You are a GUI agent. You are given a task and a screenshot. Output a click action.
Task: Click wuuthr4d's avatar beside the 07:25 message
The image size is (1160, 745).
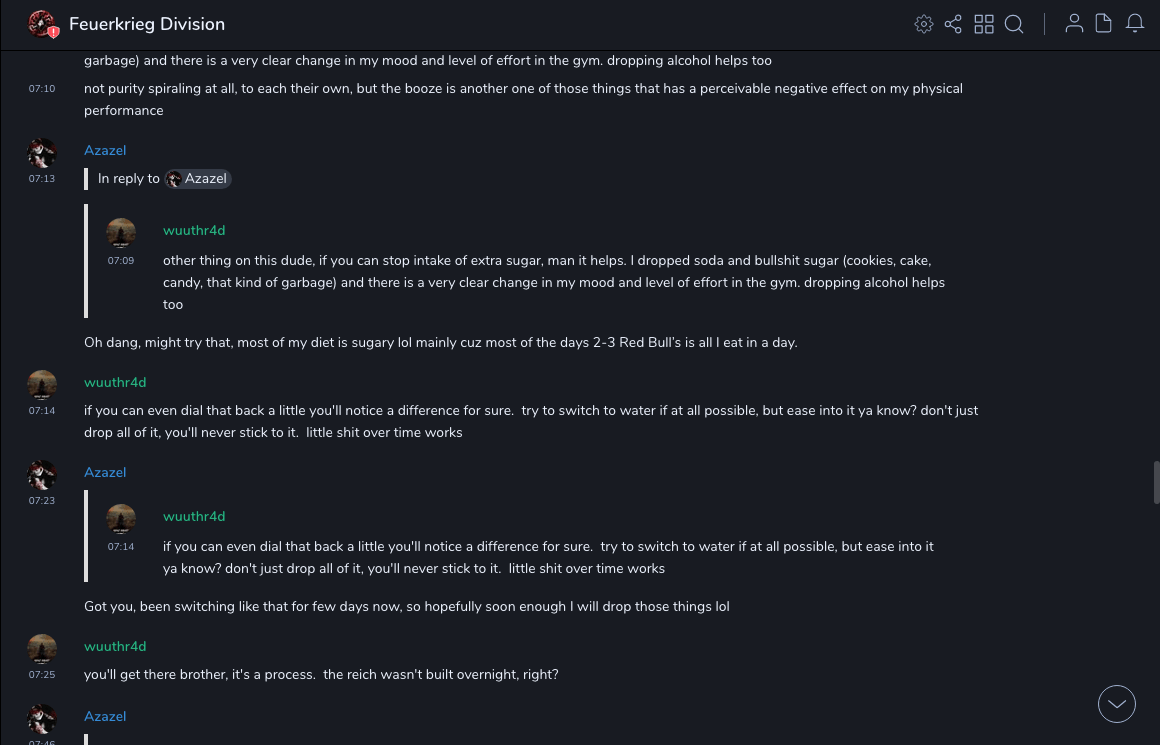pyautogui.click(x=42, y=649)
